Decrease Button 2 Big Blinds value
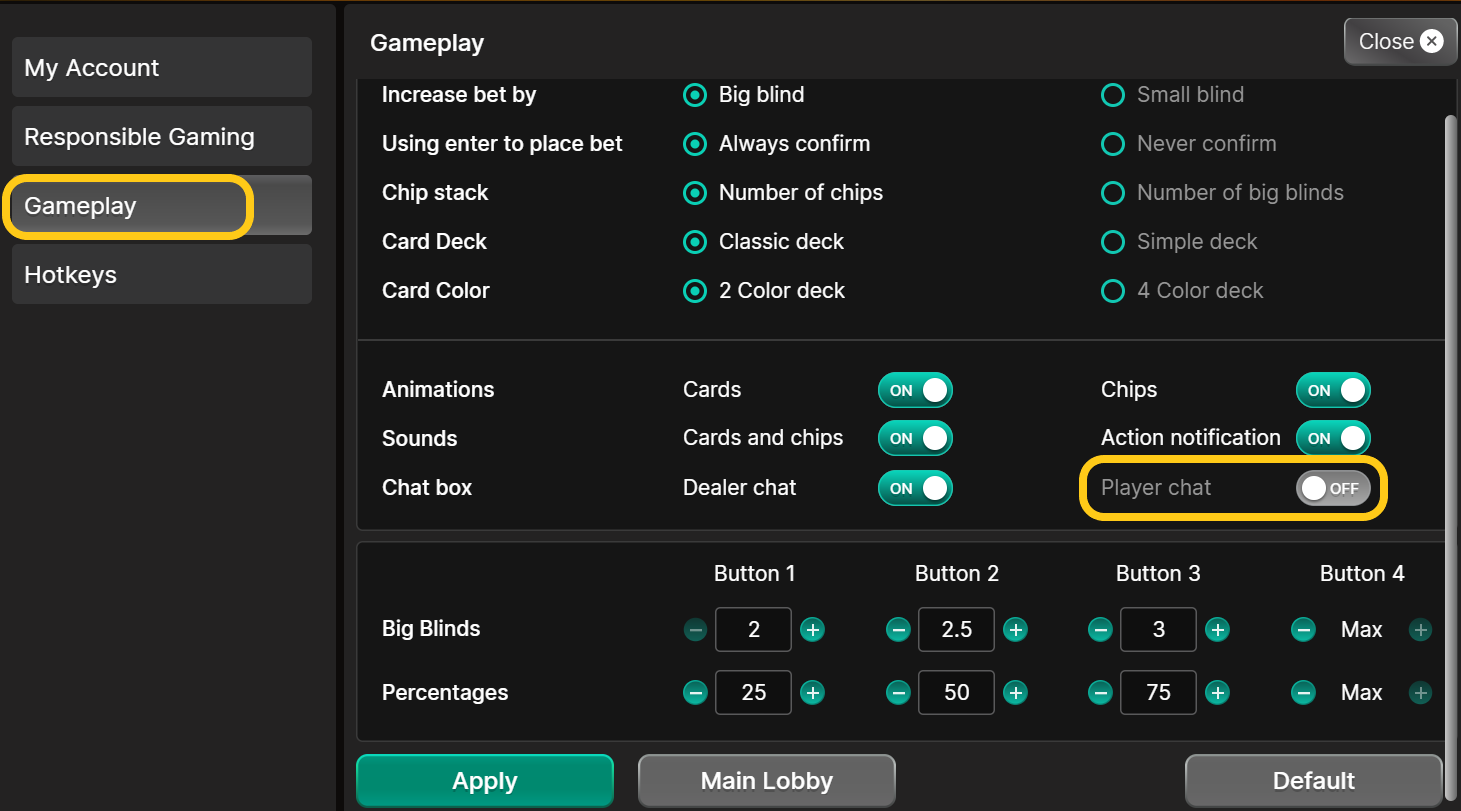 [x=898, y=629]
